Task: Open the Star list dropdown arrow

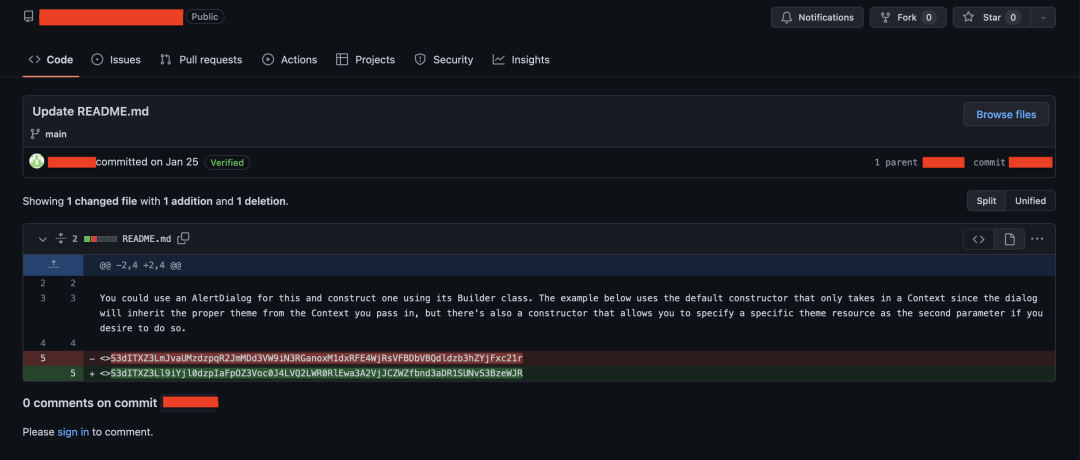Action: [1043, 17]
